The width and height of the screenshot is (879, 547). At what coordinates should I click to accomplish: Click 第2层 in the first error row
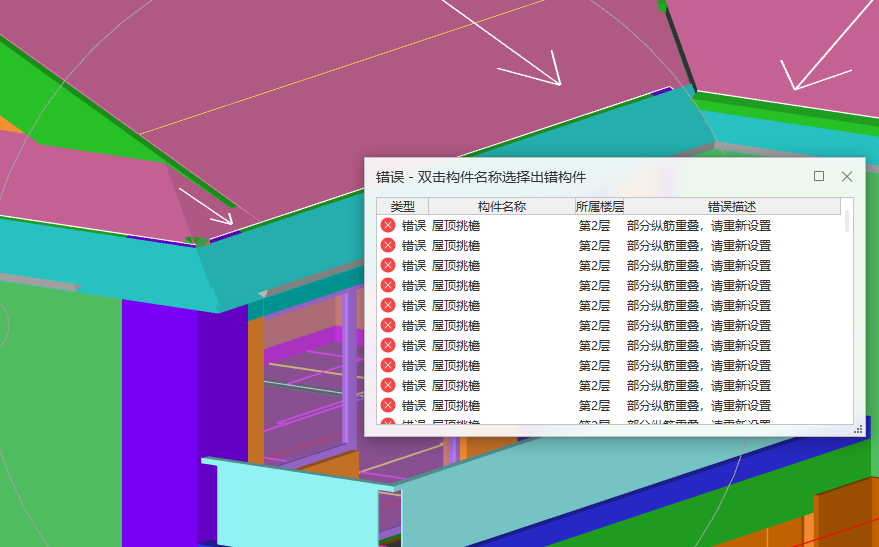point(594,226)
